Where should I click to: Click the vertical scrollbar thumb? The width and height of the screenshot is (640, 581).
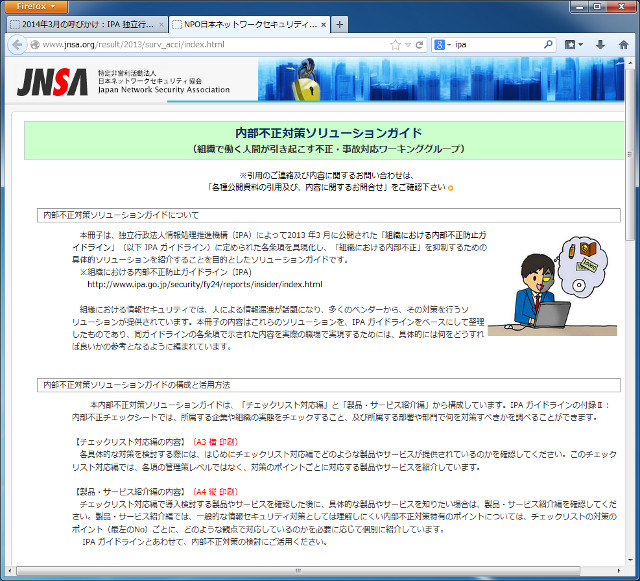(x=630, y=154)
